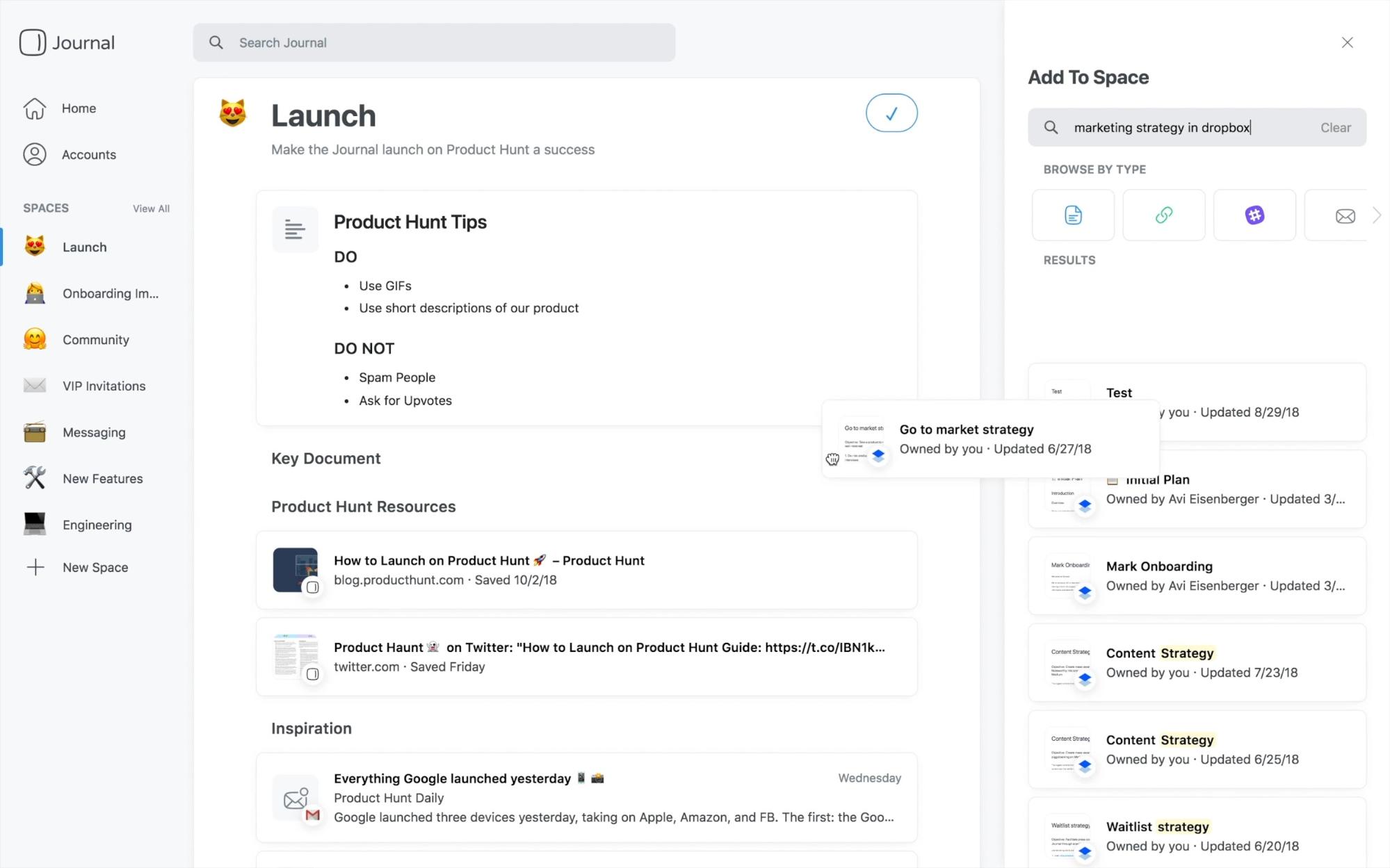Browse by link type icon

coord(1163,215)
